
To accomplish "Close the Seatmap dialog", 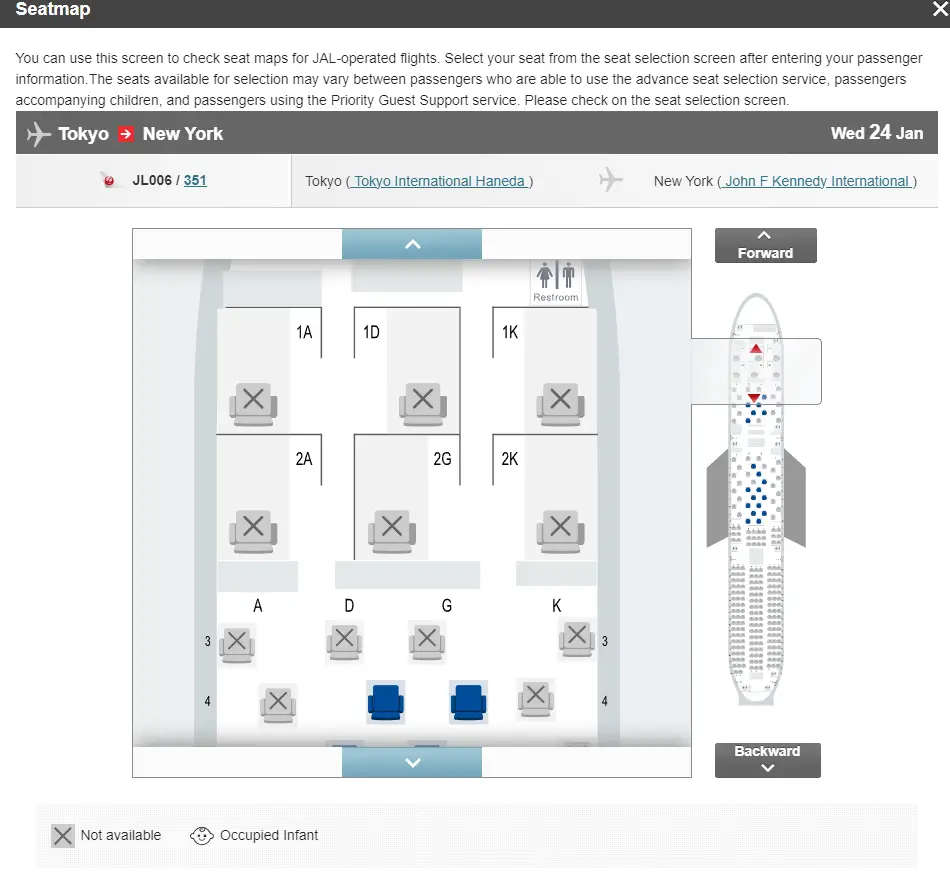I will [x=938, y=10].
